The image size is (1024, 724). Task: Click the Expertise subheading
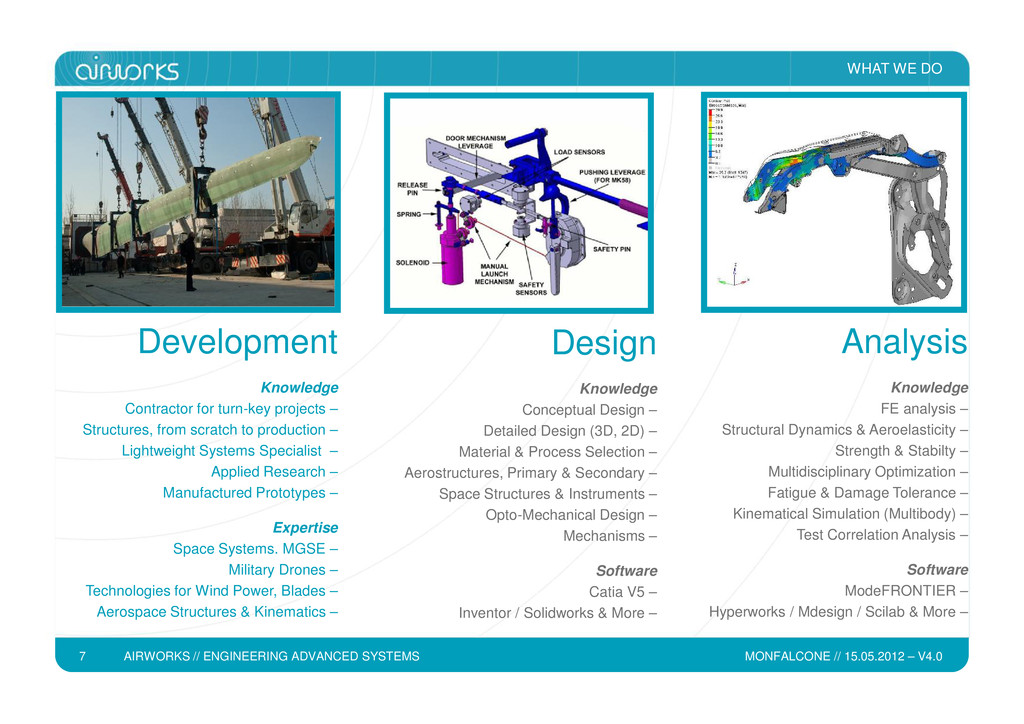tap(305, 527)
